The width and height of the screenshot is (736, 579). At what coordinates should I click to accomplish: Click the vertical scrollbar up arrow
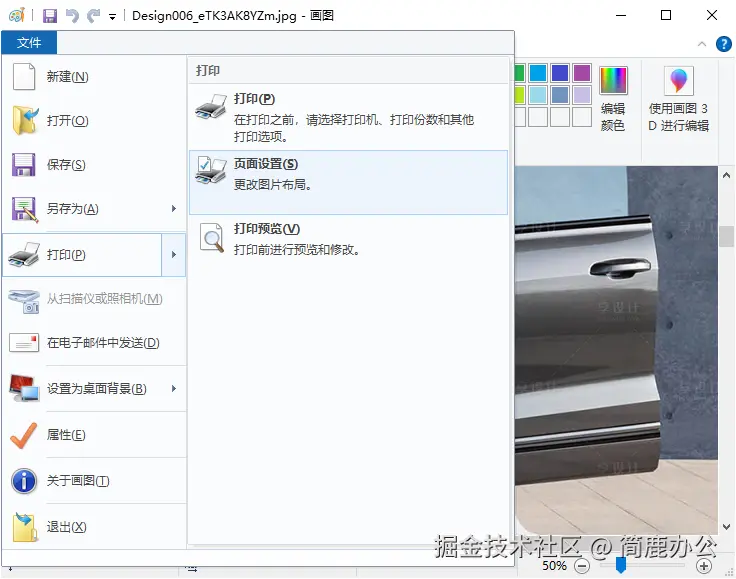tap(726, 175)
